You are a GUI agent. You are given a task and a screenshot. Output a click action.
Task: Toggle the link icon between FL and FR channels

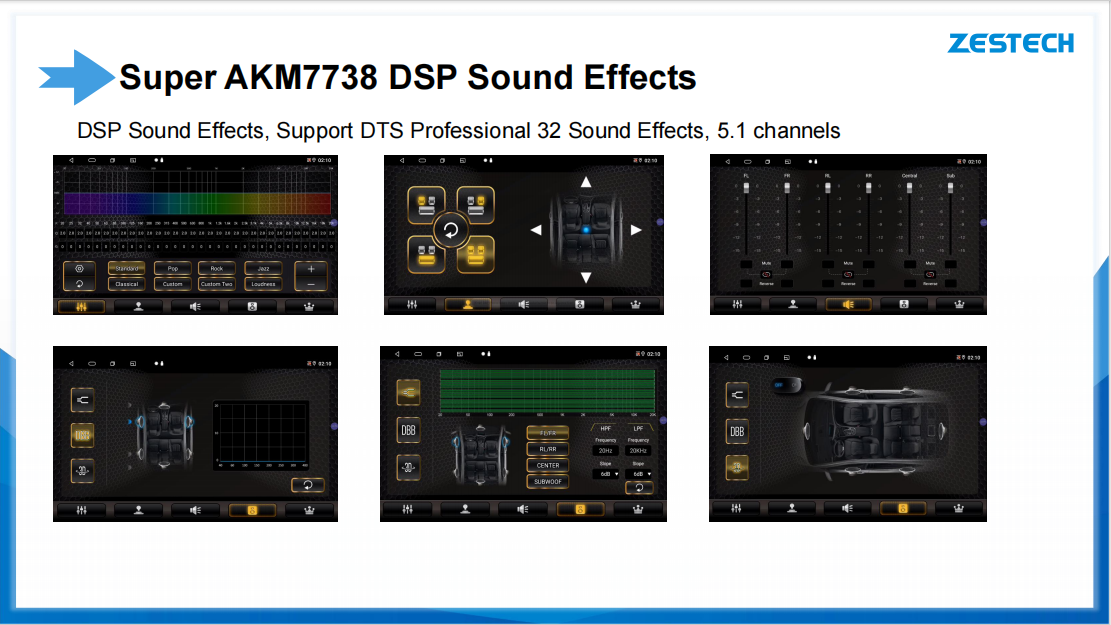coord(767,273)
